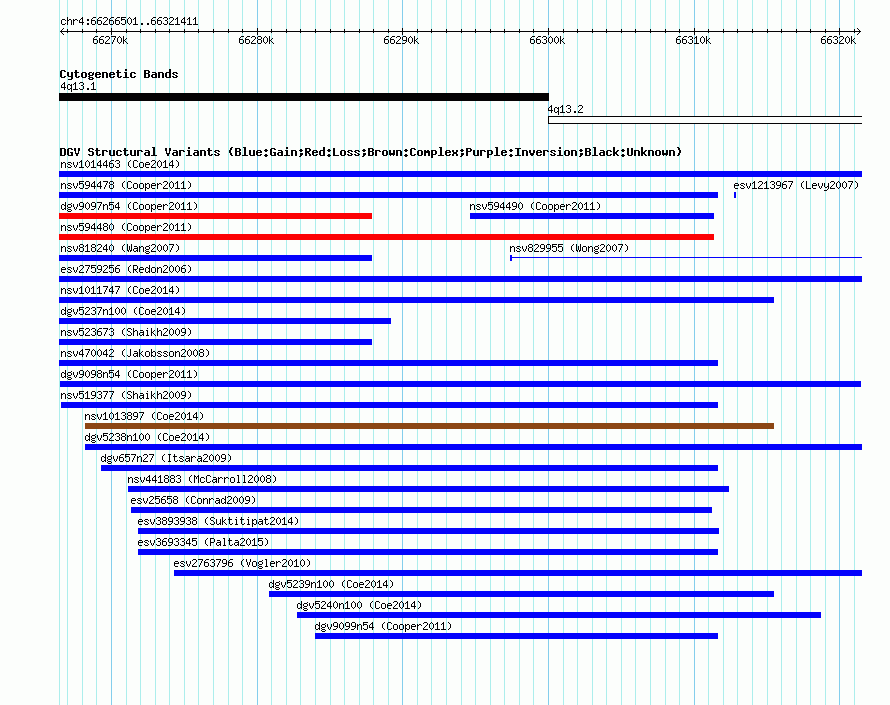Select the nsv829955 (Wong2007) label
The height and width of the screenshot is (705, 890).
pyautogui.click(x=569, y=249)
